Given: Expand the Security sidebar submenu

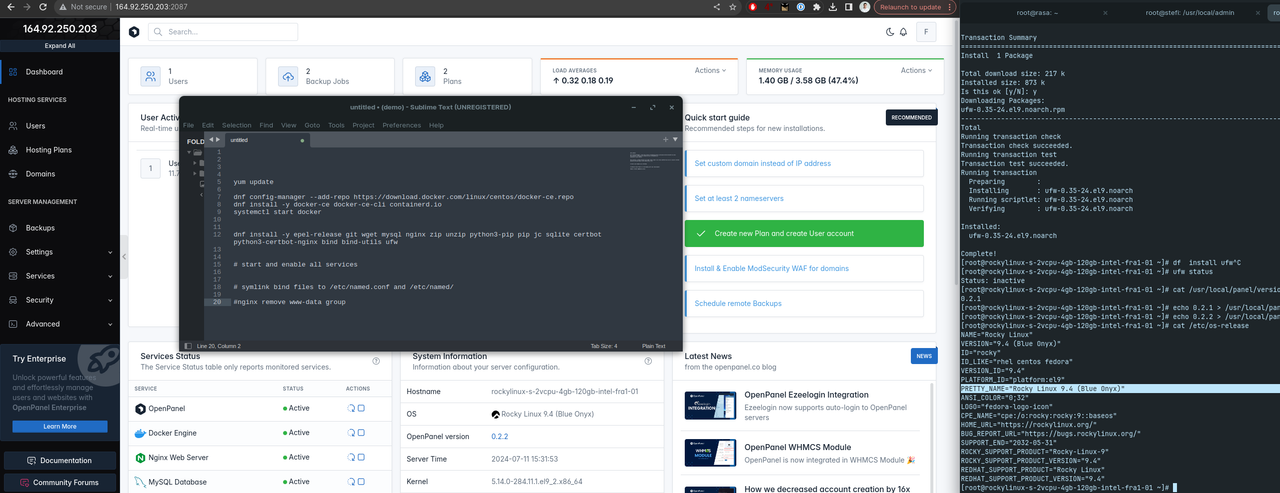Looking at the screenshot, I should click(60, 300).
